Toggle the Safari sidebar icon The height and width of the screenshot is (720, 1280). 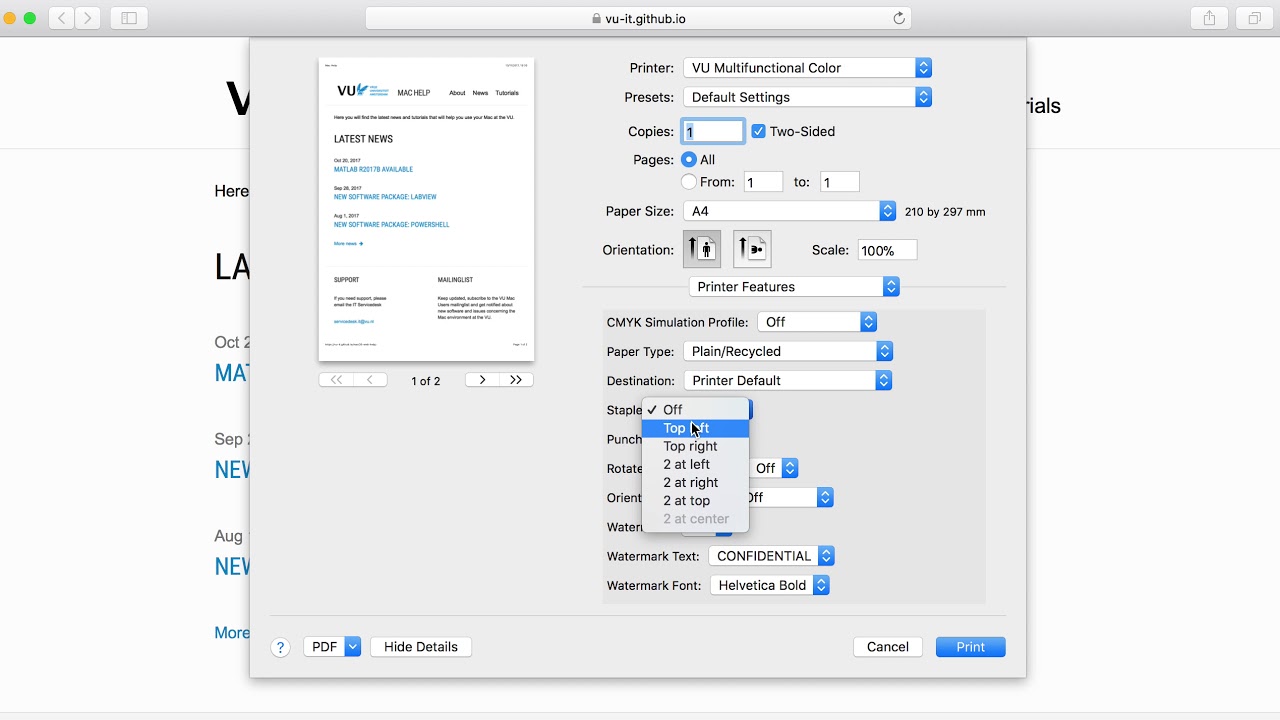pyautogui.click(x=129, y=18)
